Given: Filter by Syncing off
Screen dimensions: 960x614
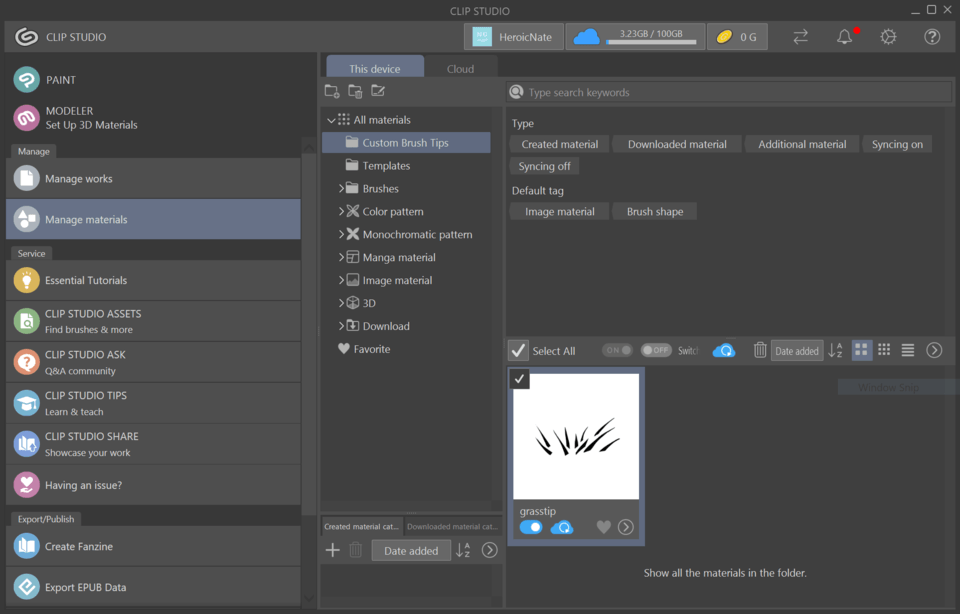Looking at the screenshot, I should click(544, 166).
